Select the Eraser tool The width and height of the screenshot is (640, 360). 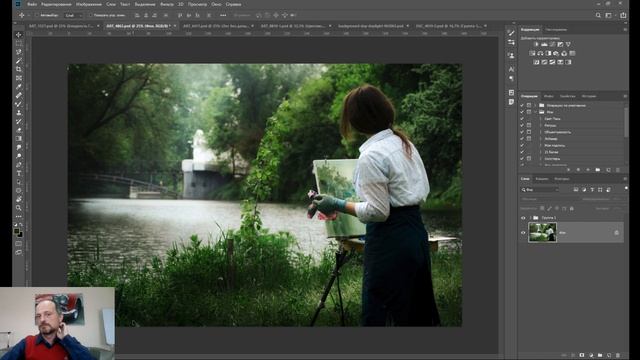[19, 130]
